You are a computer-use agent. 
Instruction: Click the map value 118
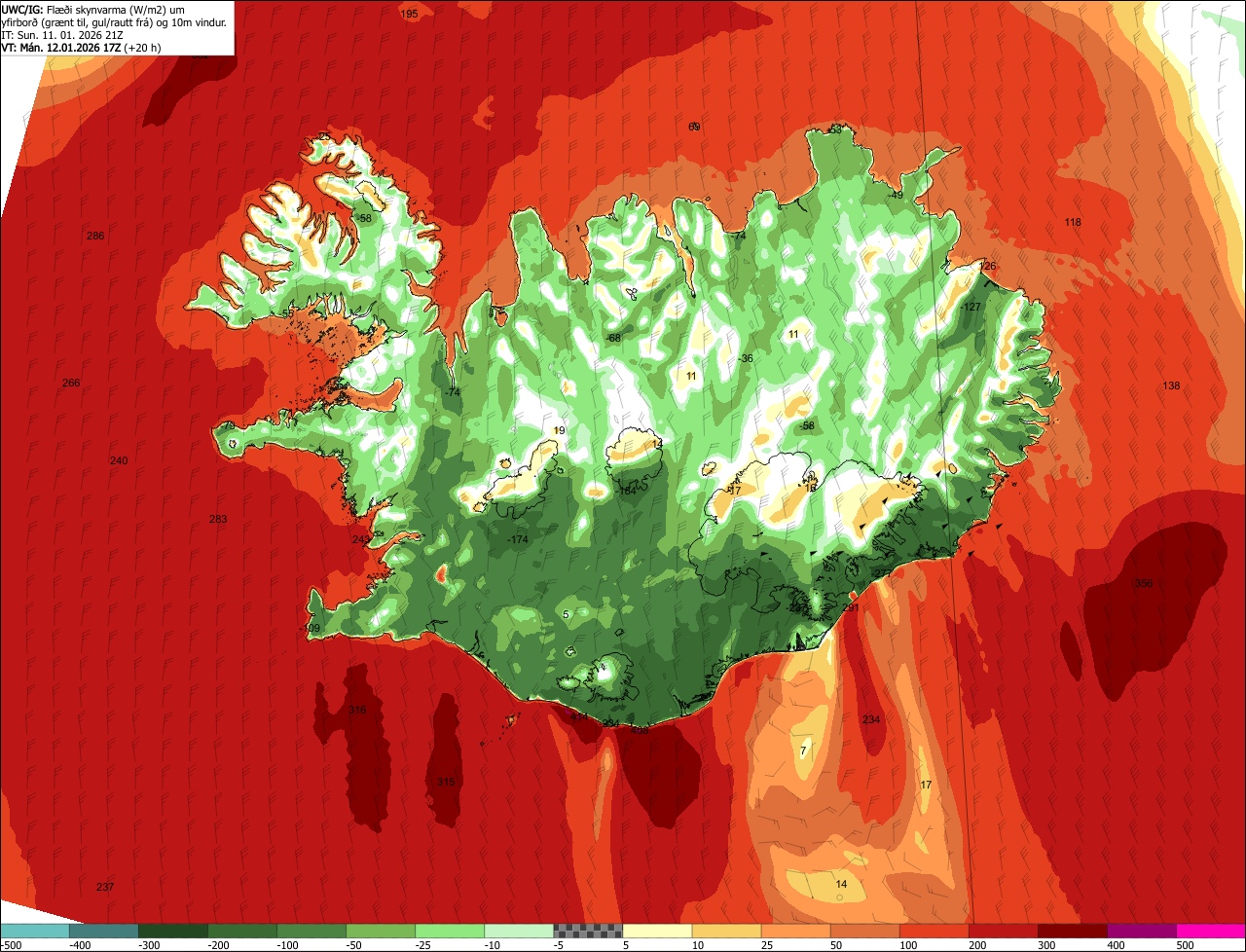(x=1073, y=222)
